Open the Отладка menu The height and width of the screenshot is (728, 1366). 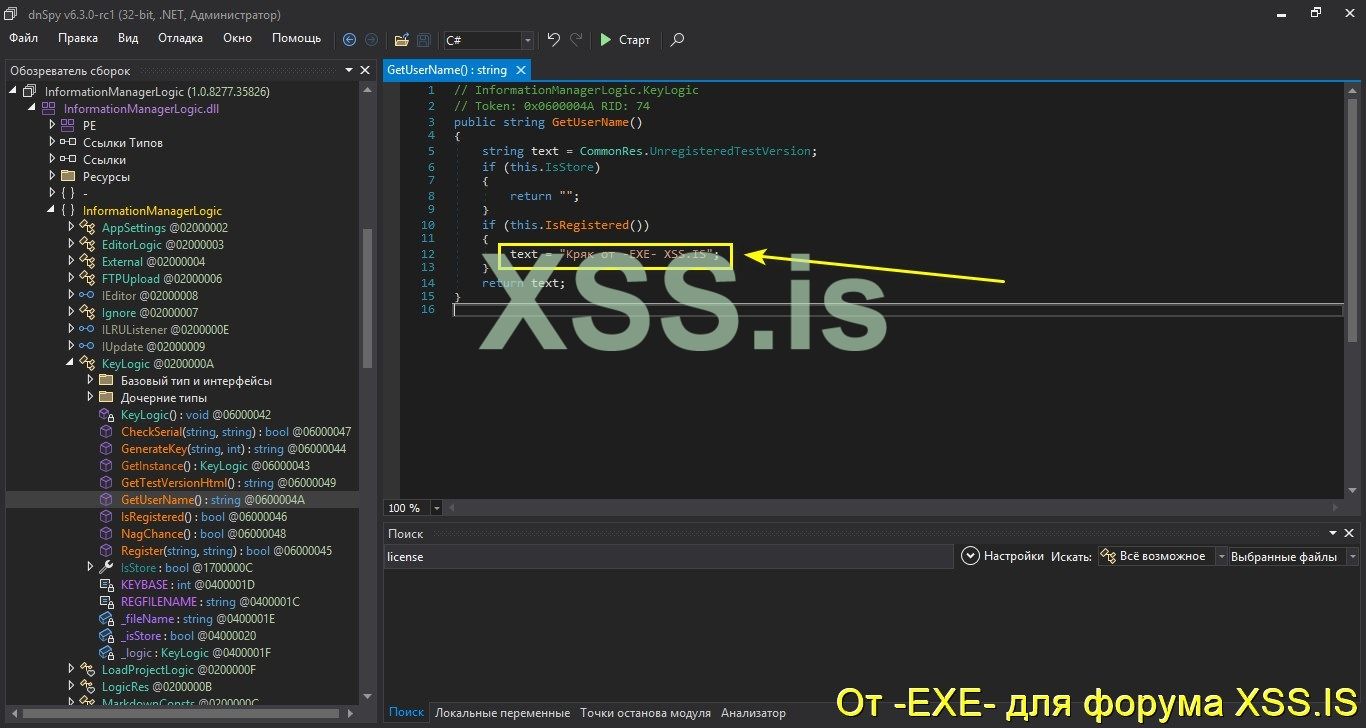click(x=180, y=38)
